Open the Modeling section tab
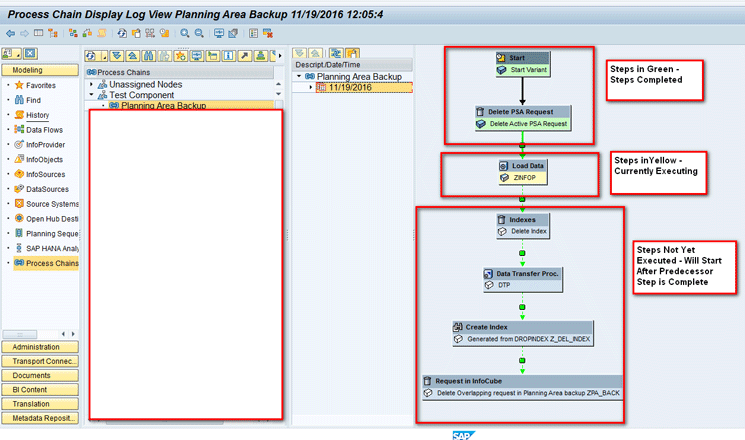The width and height of the screenshot is (745, 440). pyautogui.click(x=40, y=70)
